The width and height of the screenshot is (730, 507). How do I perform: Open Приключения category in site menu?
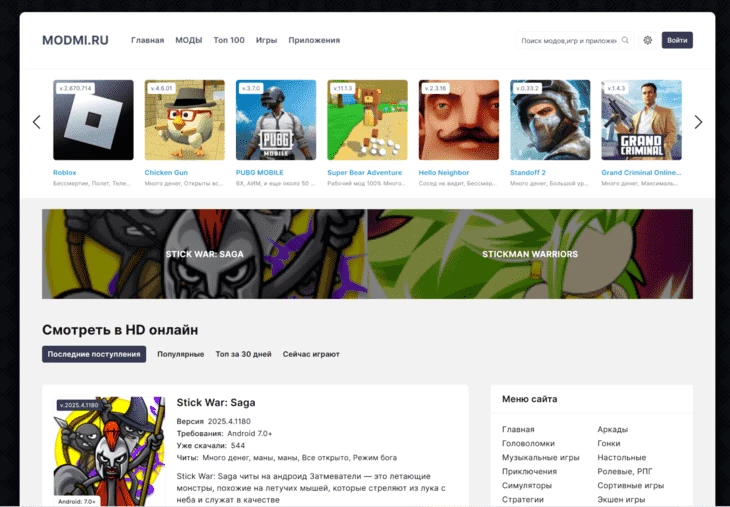[x=529, y=471]
